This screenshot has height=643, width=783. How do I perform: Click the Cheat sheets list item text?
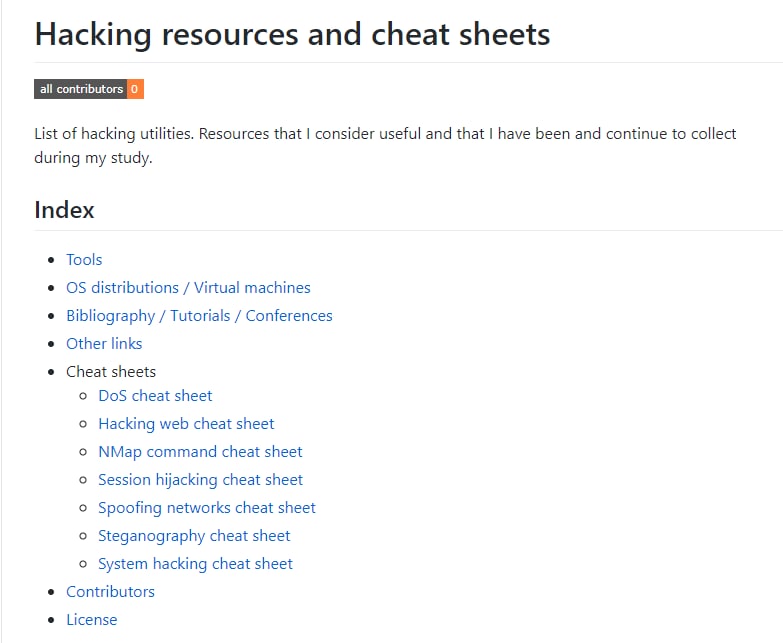(111, 371)
